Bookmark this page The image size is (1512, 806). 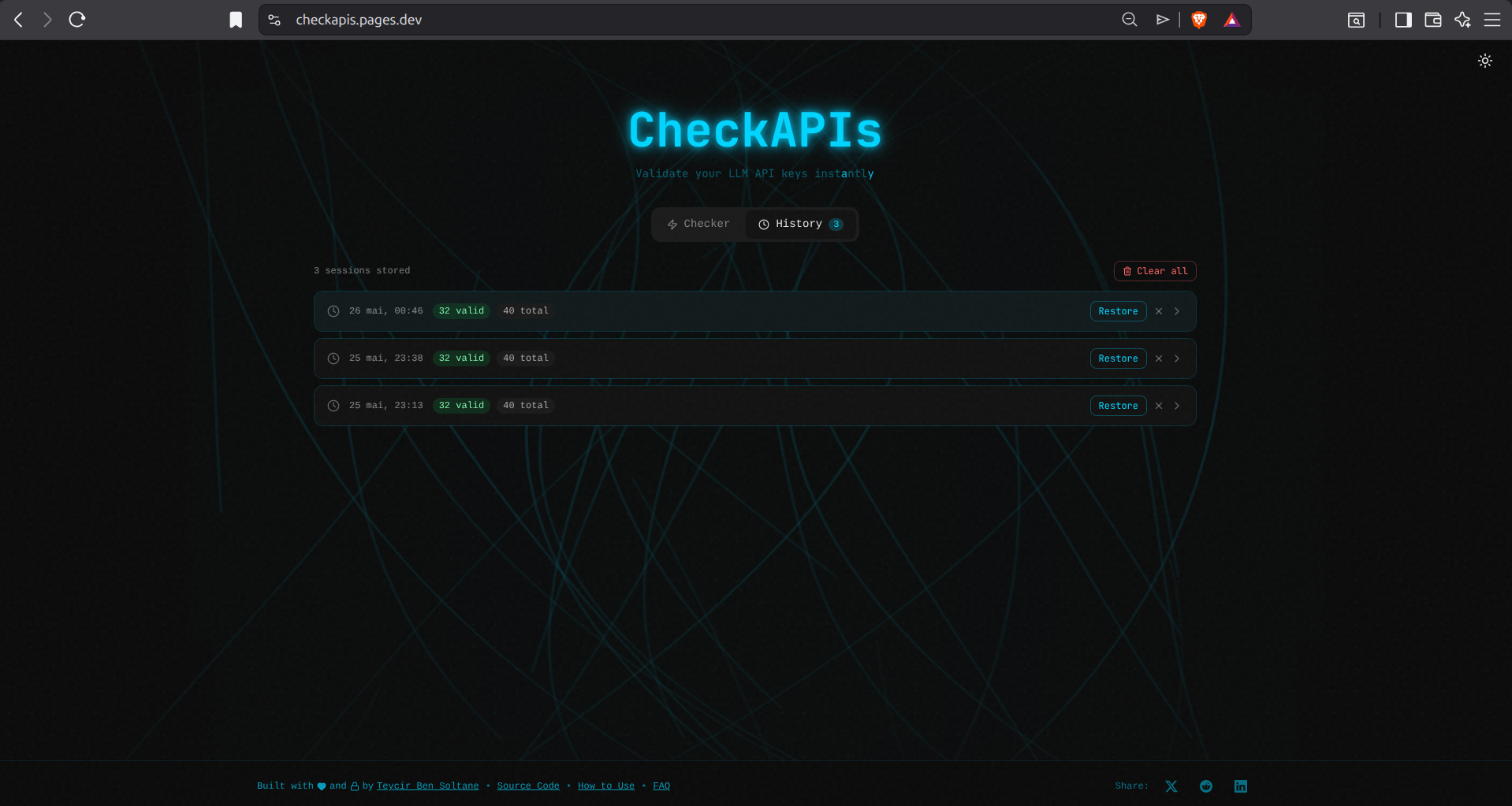click(236, 20)
